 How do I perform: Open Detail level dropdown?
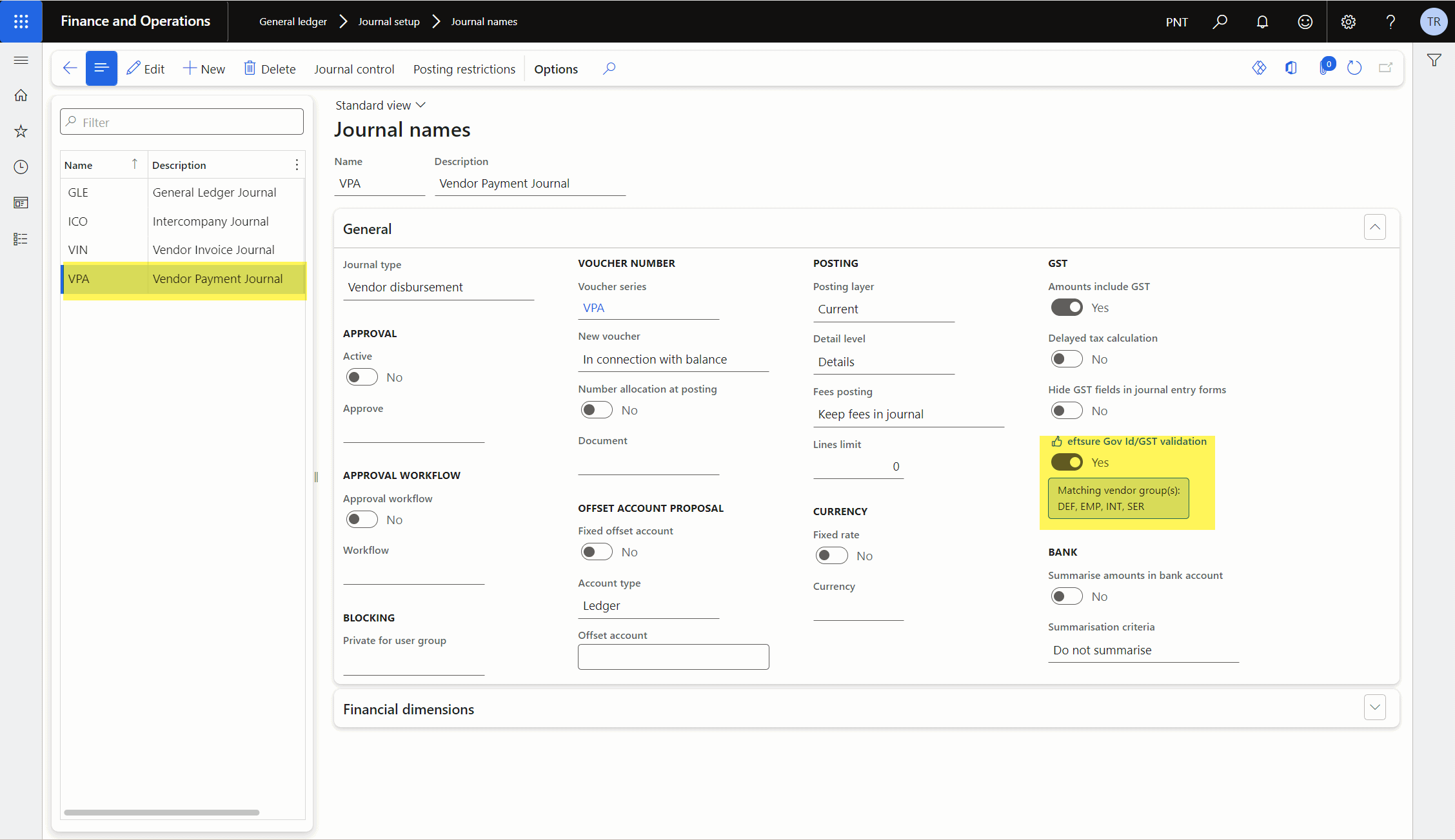(884, 362)
